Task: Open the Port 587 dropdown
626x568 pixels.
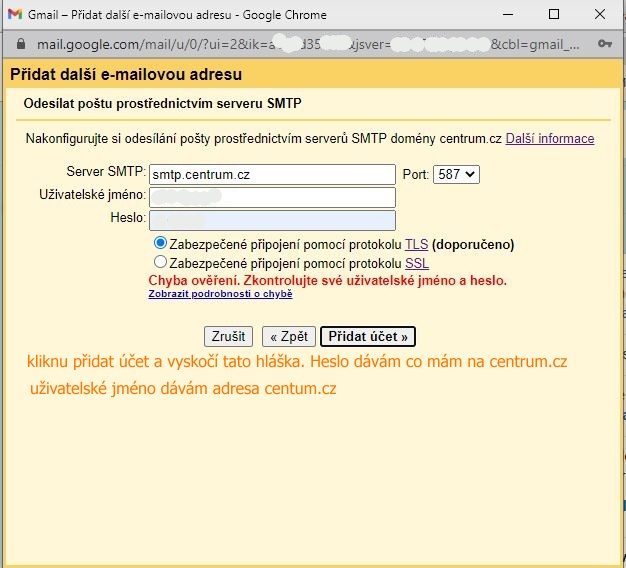Action: point(456,174)
